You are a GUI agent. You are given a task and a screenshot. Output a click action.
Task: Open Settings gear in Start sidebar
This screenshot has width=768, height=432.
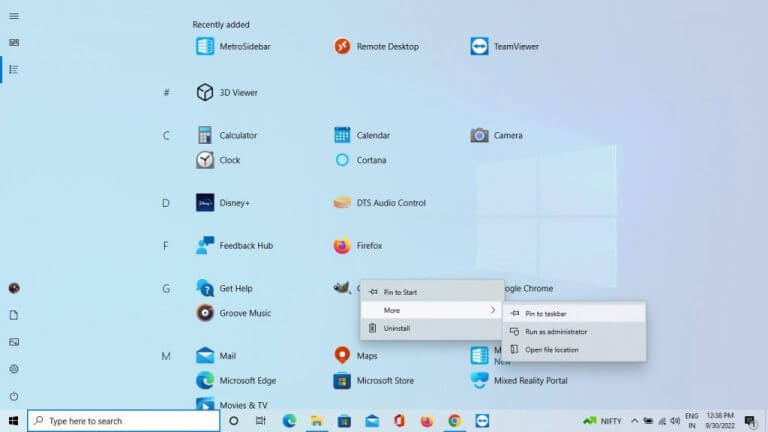coord(14,369)
